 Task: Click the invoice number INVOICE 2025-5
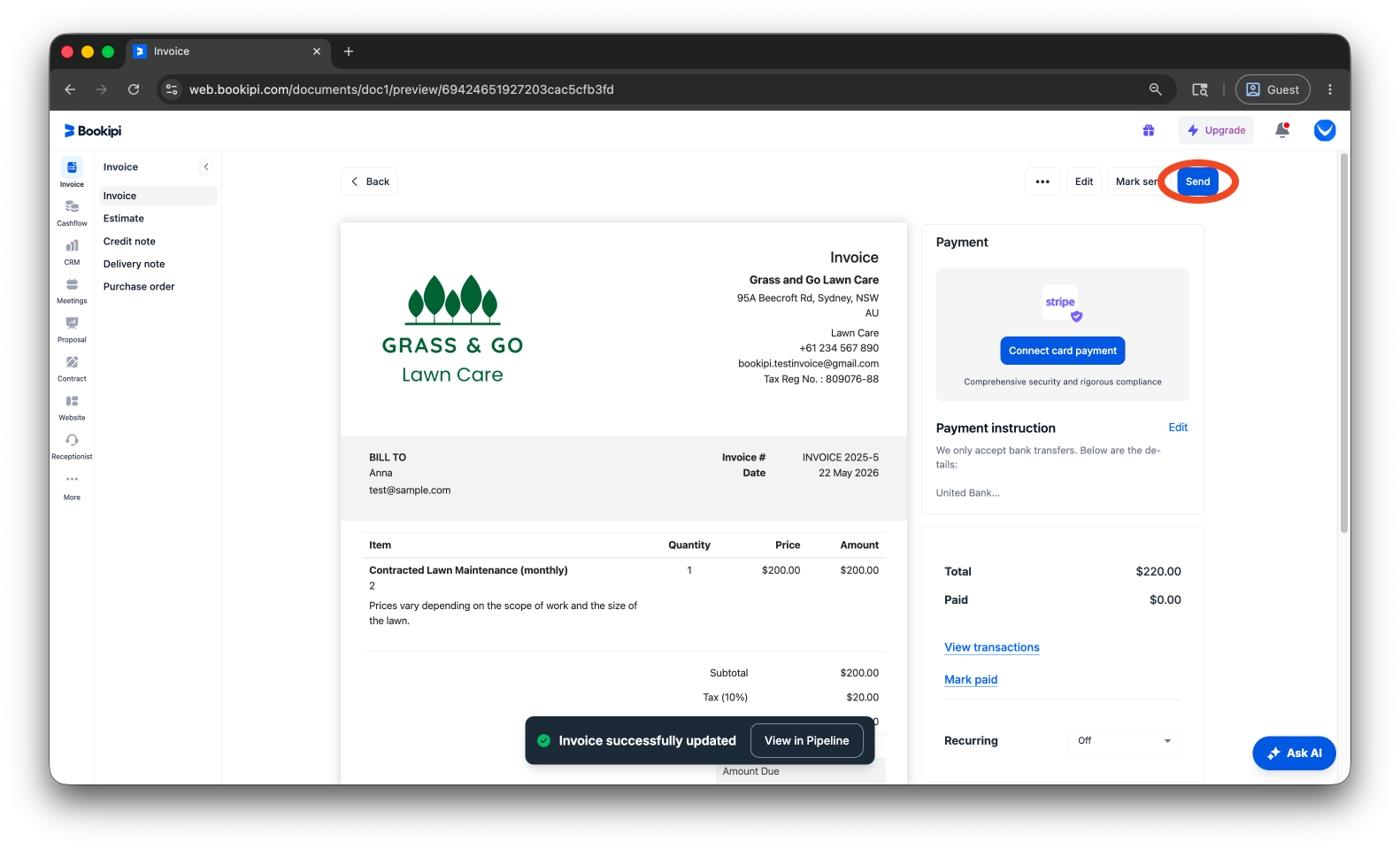point(841,458)
